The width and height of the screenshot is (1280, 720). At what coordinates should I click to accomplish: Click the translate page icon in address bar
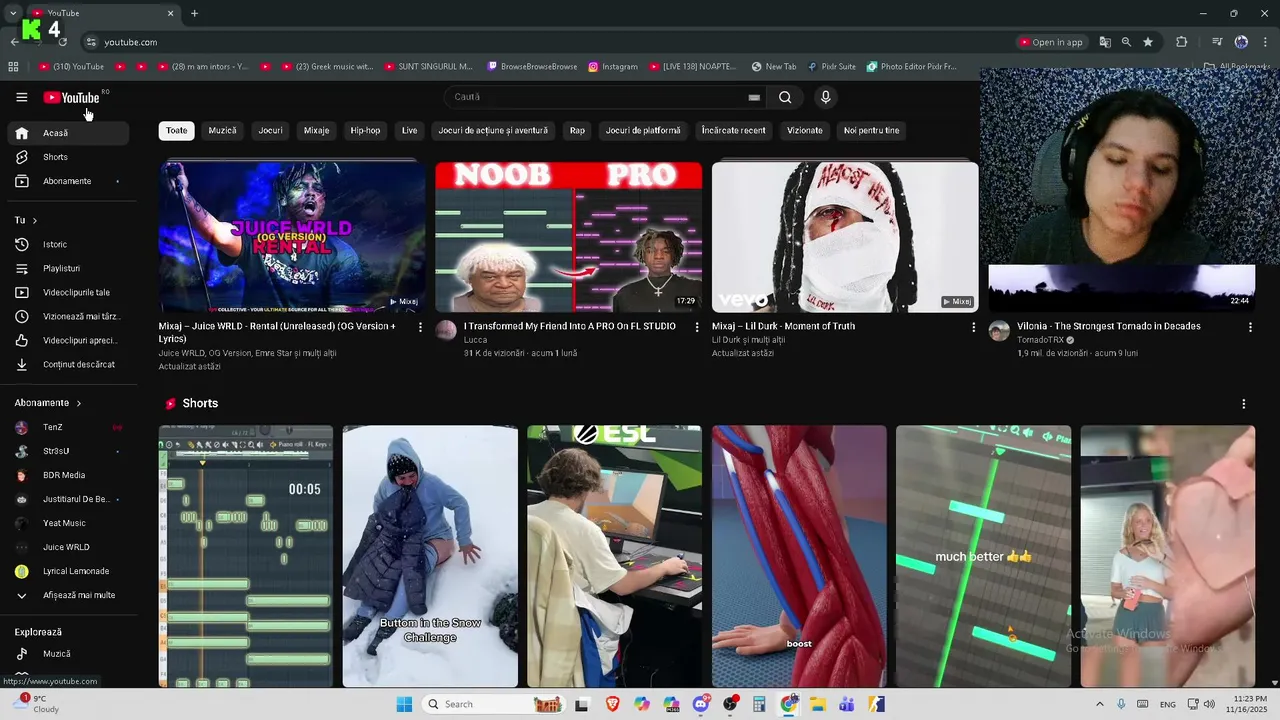pyautogui.click(x=1105, y=42)
